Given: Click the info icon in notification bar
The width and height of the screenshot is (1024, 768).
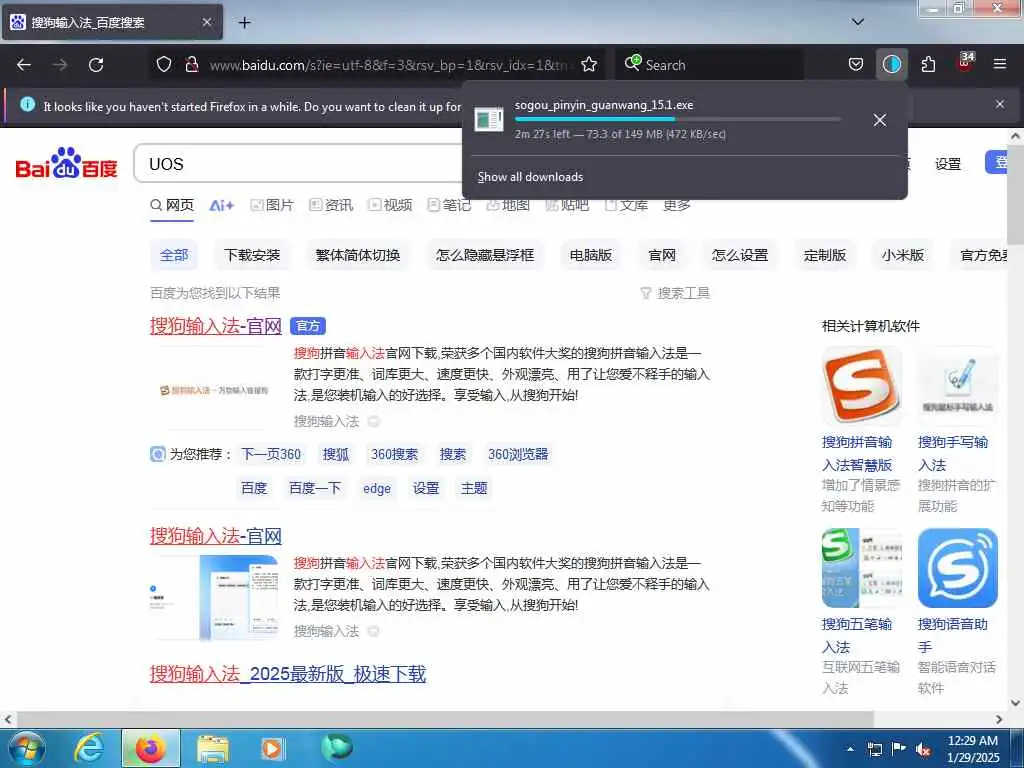Looking at the screenshot, I should 27,104.
